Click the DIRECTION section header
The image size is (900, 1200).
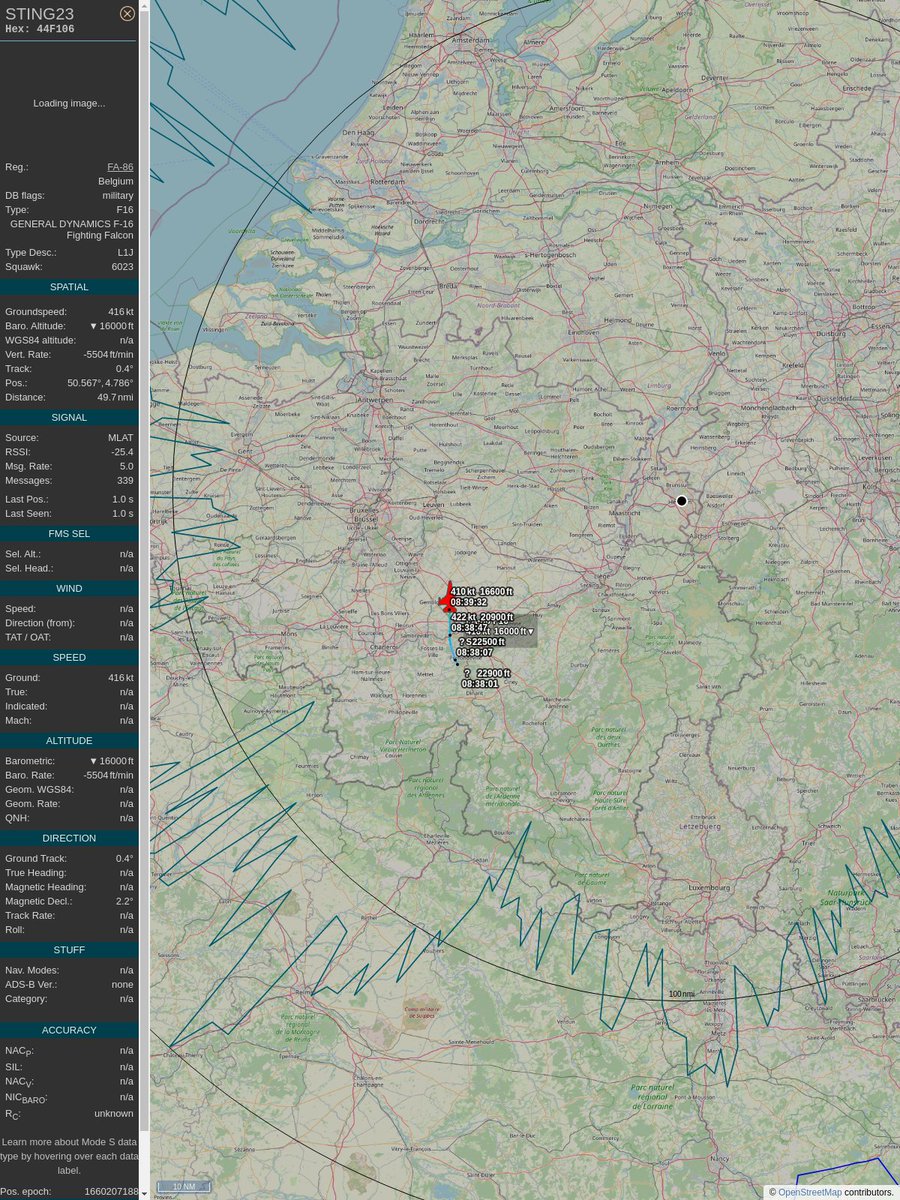[68, 838]
